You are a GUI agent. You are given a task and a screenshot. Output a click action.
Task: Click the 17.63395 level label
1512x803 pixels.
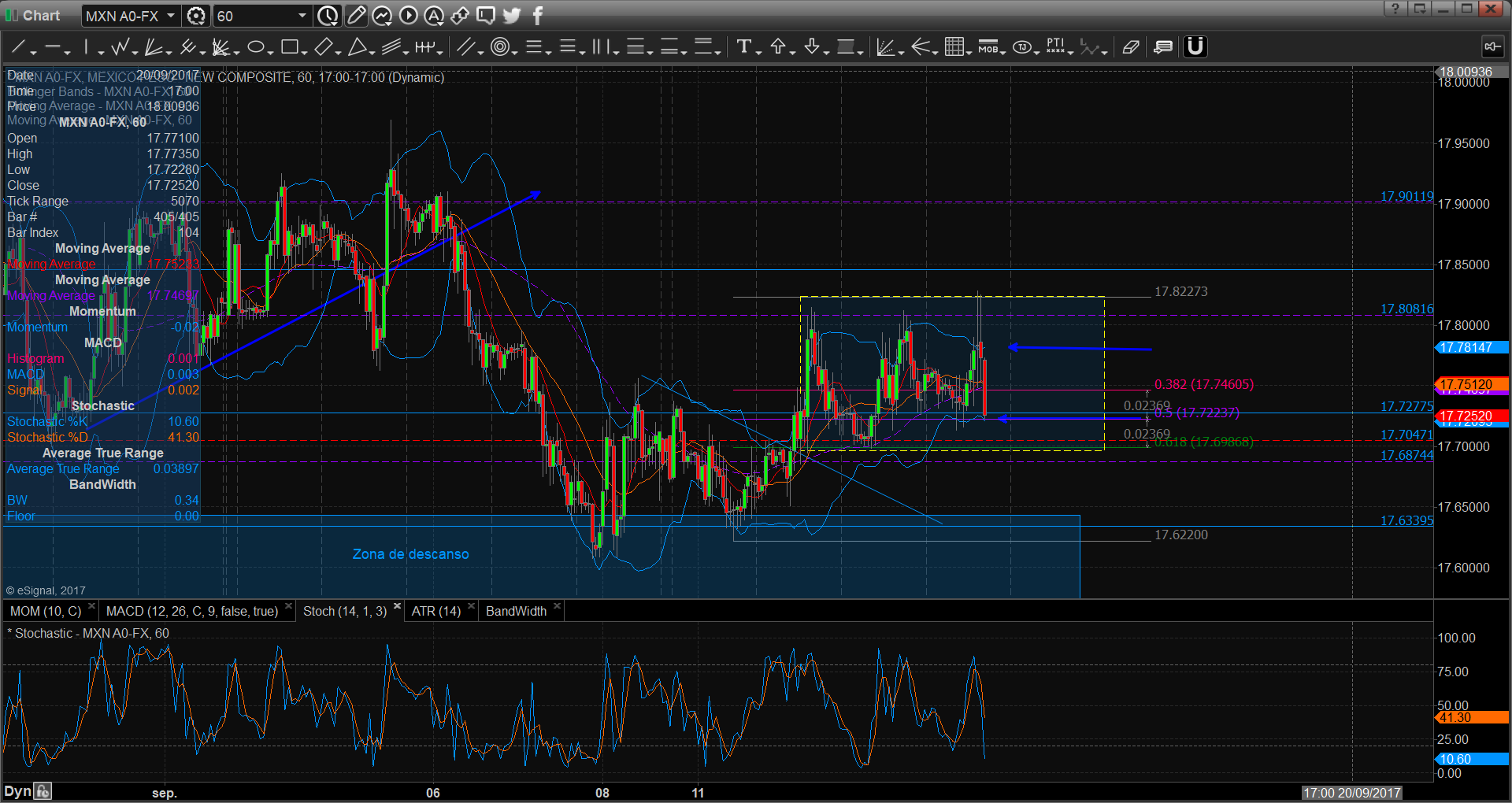coord(1406,520)
